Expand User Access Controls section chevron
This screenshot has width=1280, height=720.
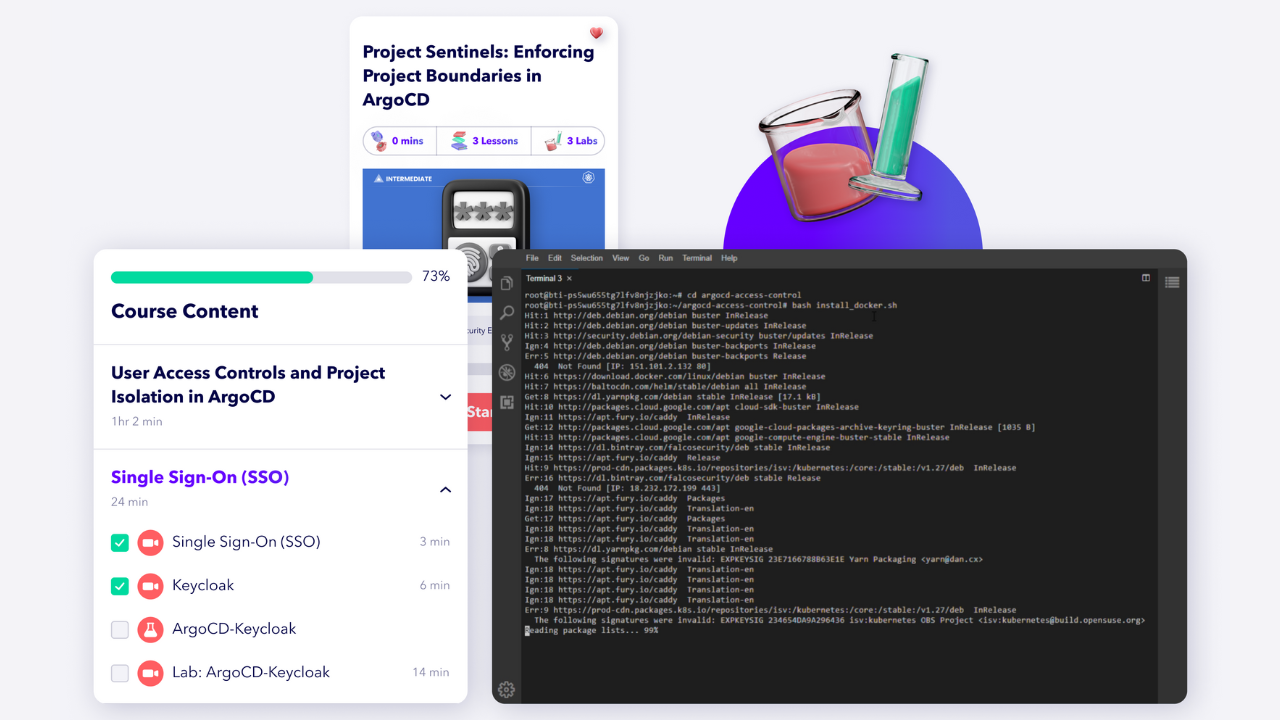tap(446, 397)
